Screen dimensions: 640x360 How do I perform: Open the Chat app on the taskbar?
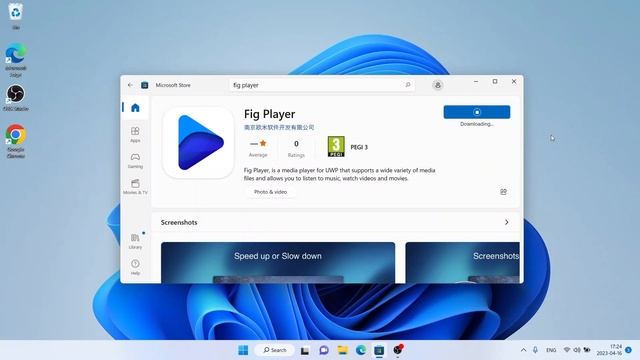324,350
